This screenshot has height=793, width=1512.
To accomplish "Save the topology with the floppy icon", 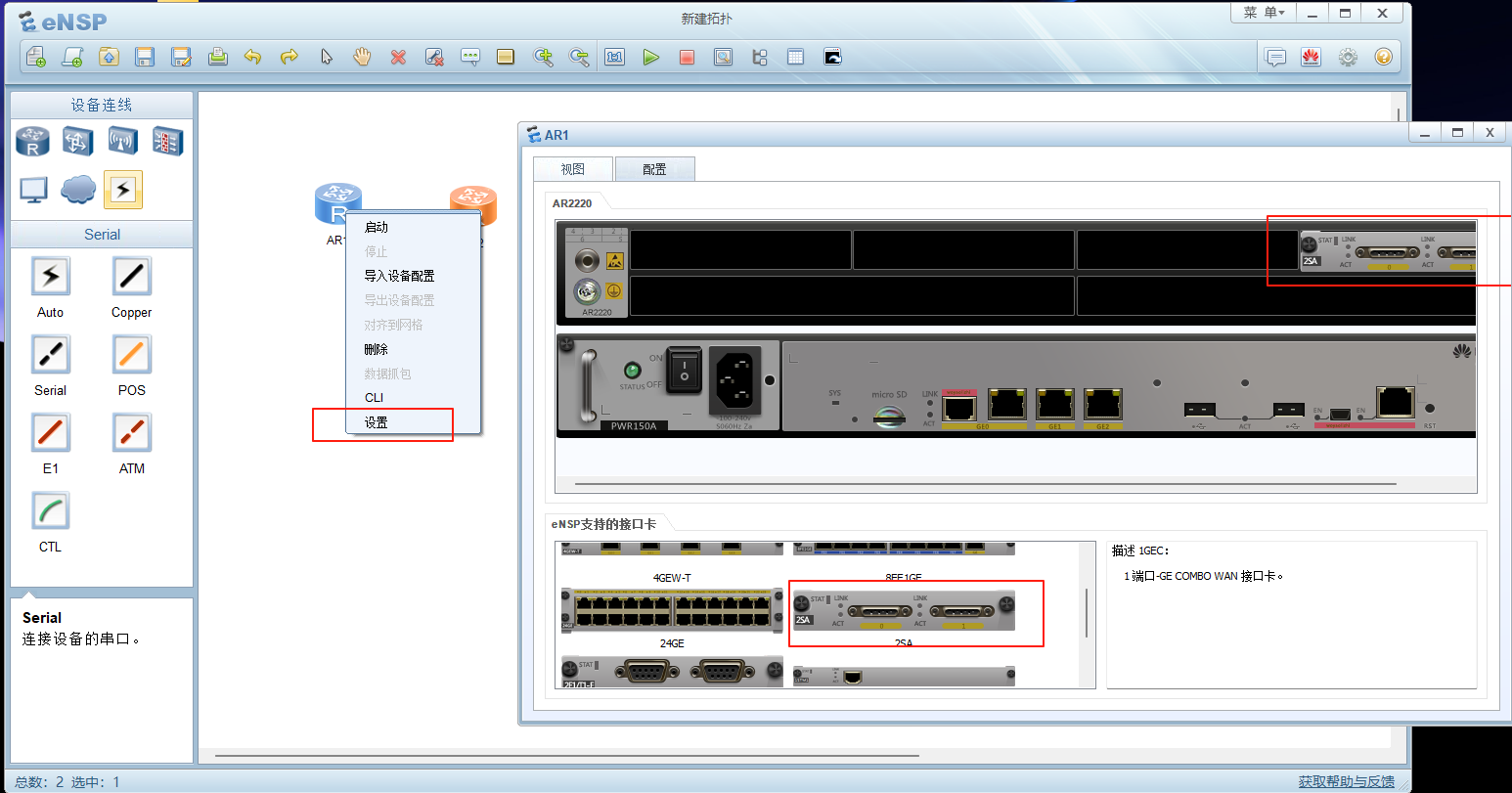I will (x=145, y=57).
